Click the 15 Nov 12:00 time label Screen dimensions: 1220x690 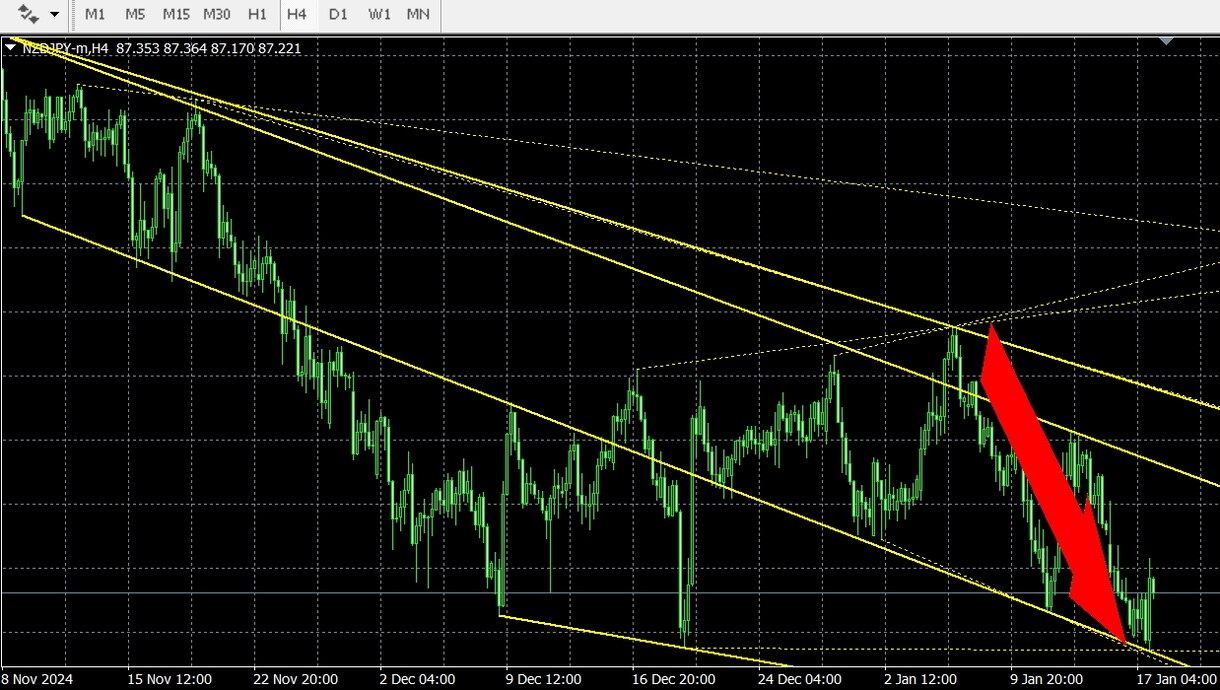(169, 679)
